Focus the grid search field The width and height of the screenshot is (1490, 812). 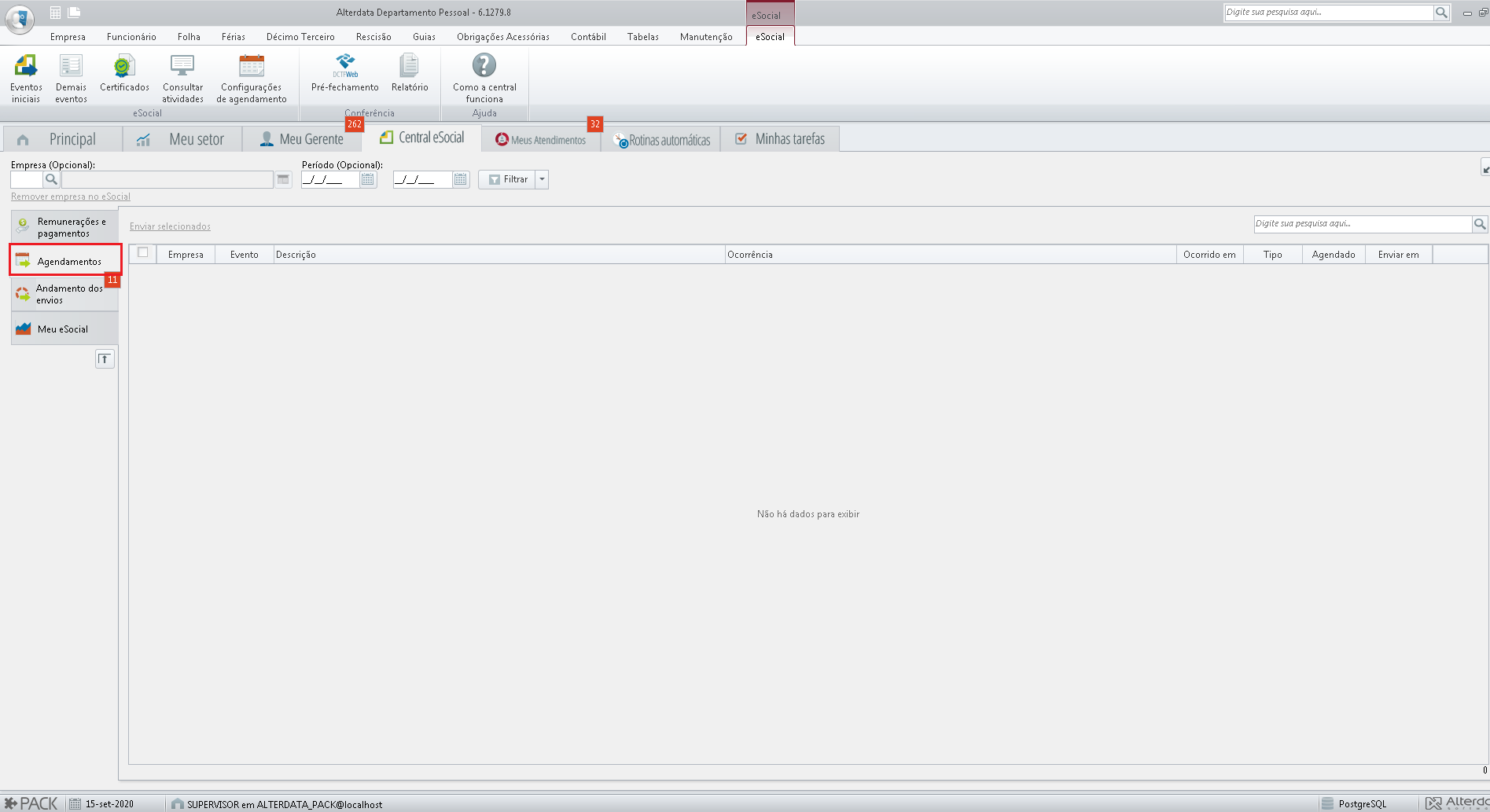(x=1363, y=224)
